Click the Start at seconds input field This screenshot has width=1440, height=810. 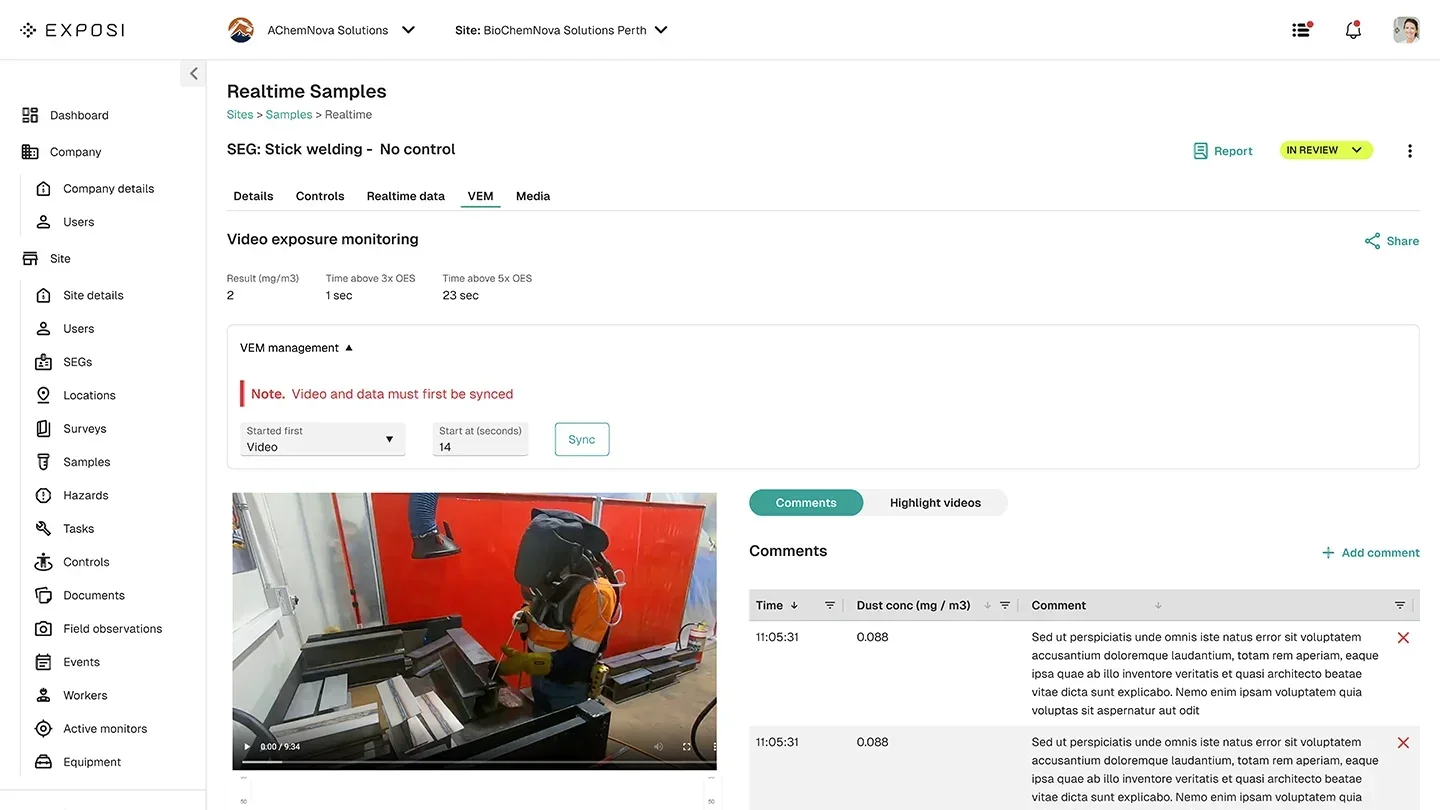pos(480,446)
